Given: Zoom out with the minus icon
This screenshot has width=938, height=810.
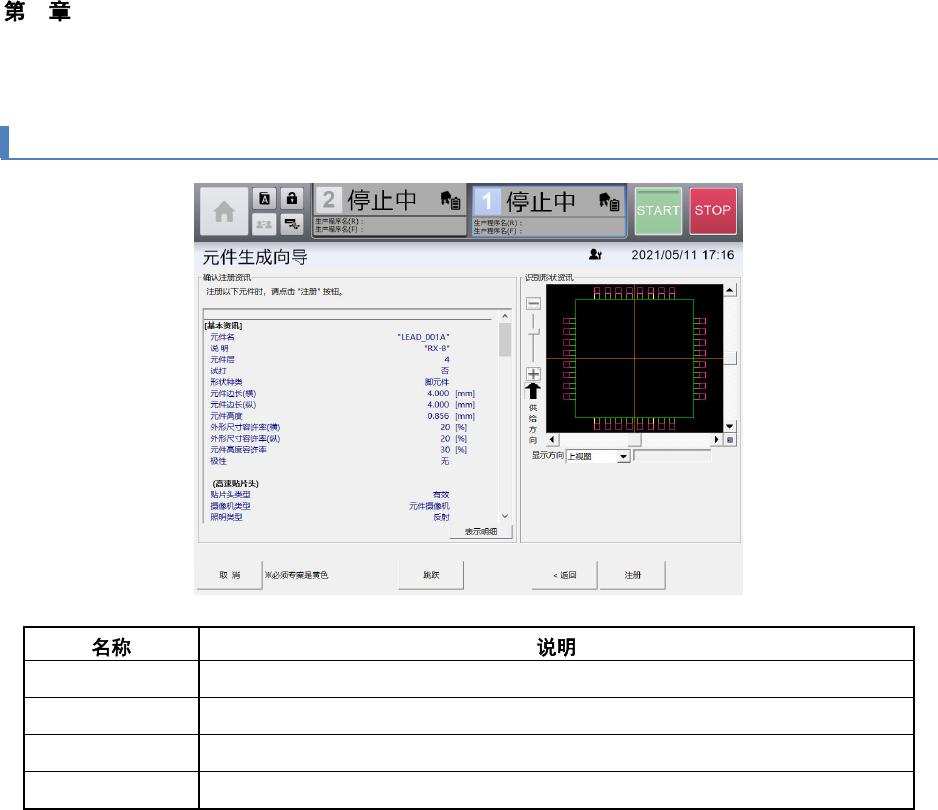Looking at the screenshot, I should 533,303.
